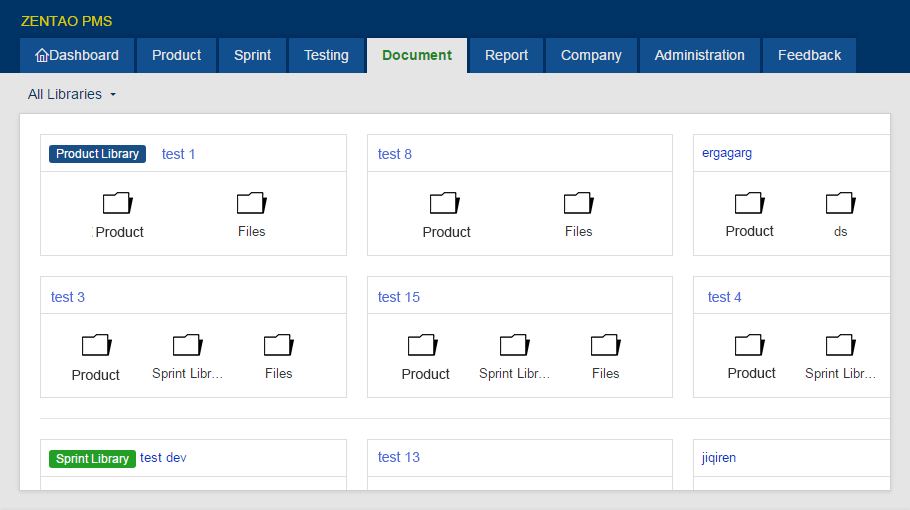Open the Files folder in test 15
Viewport: 910px width, 510px height.
[x=605, y=357]
